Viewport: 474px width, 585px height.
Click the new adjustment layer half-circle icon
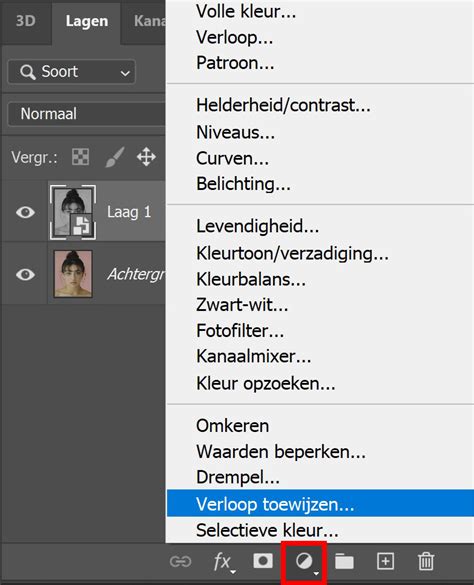tap(305, 561)
